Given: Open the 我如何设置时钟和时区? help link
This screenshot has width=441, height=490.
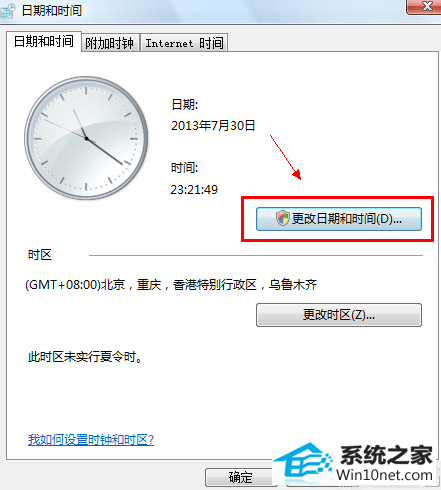Looking at the screenshot, I should coord(91,440).
